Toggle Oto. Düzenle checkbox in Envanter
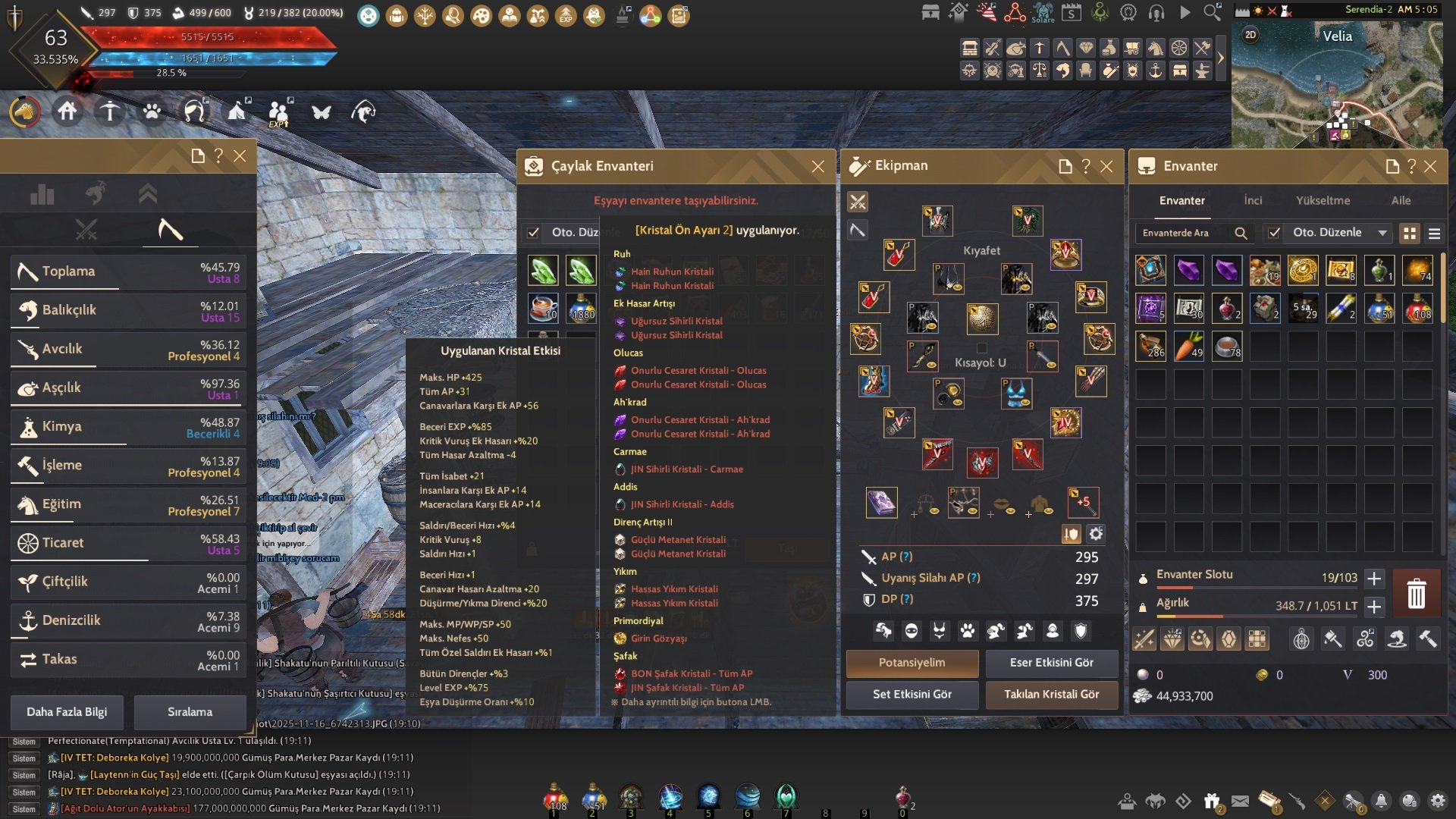Viewport: 1456px width, 819px height. click(1274, 233)
